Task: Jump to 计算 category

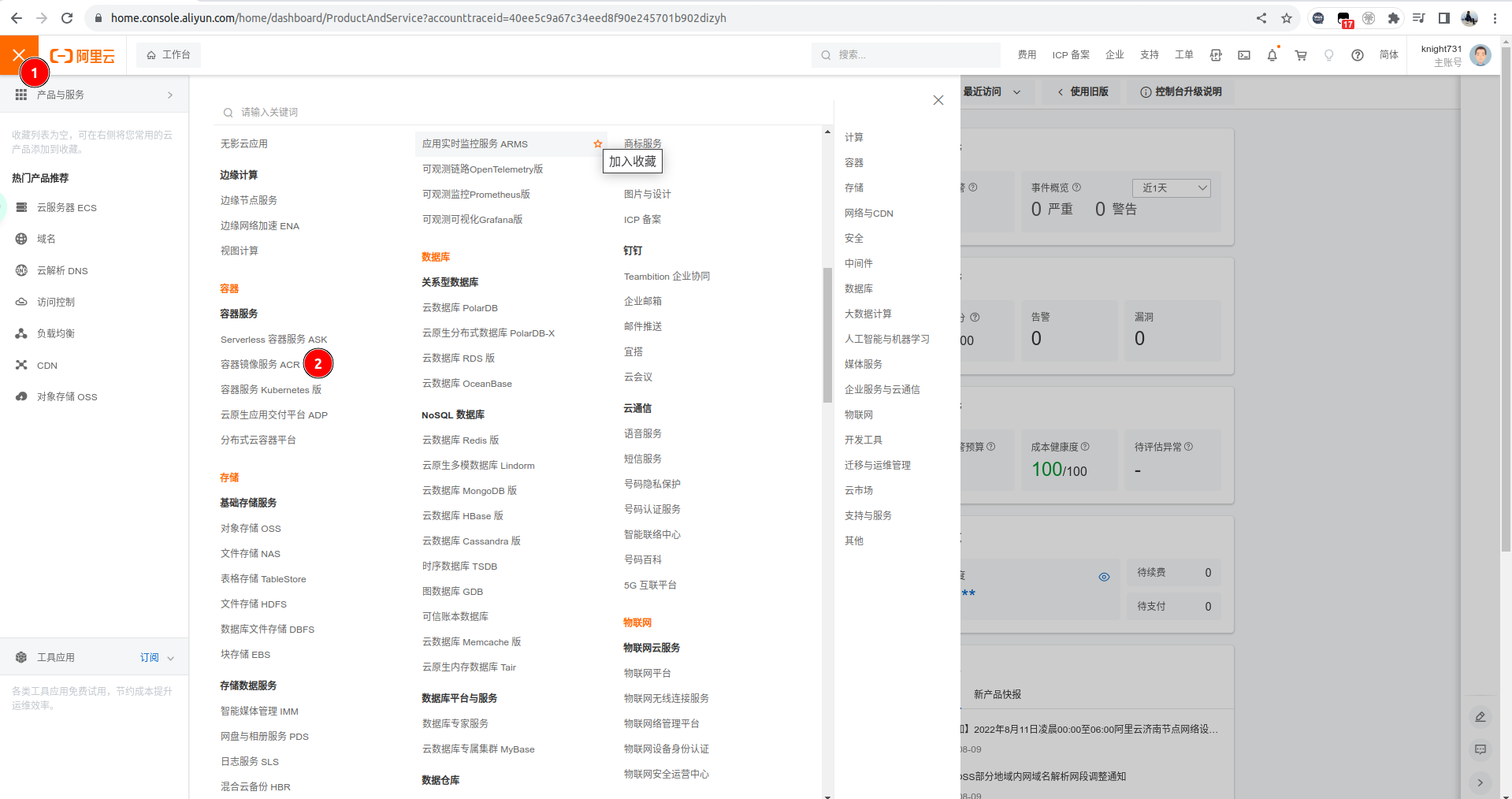Action: click(854, 137)
